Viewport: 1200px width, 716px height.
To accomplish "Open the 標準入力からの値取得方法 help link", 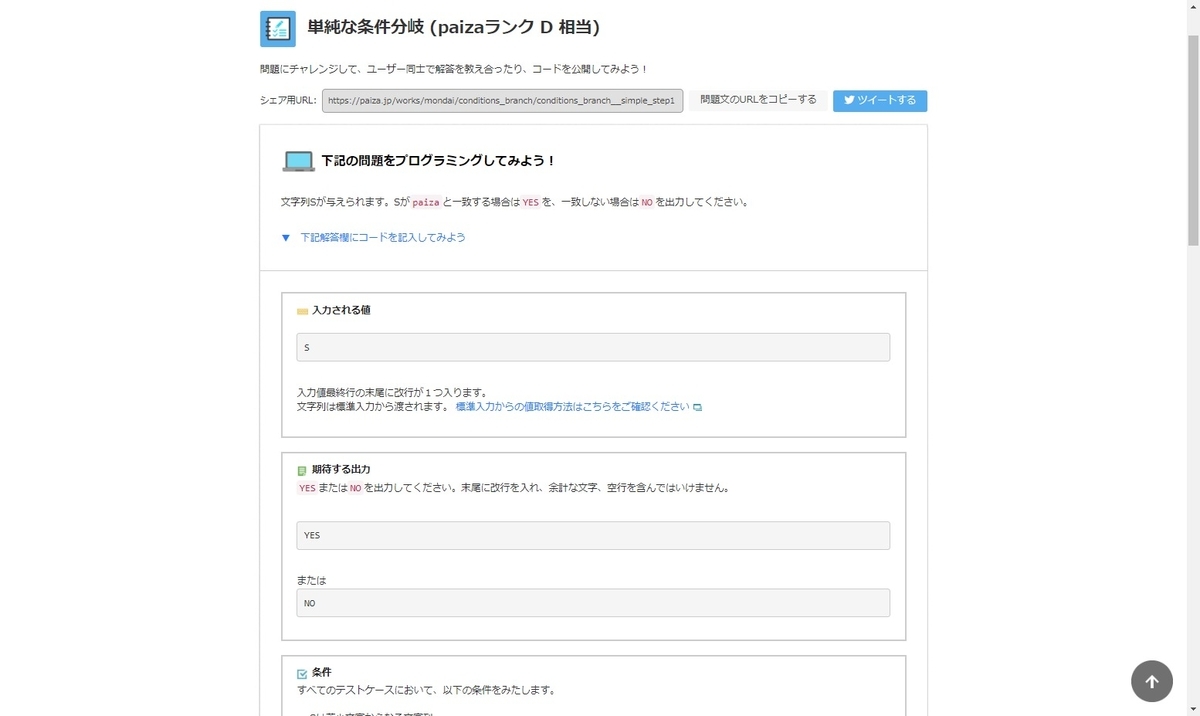I will point(570,406).
